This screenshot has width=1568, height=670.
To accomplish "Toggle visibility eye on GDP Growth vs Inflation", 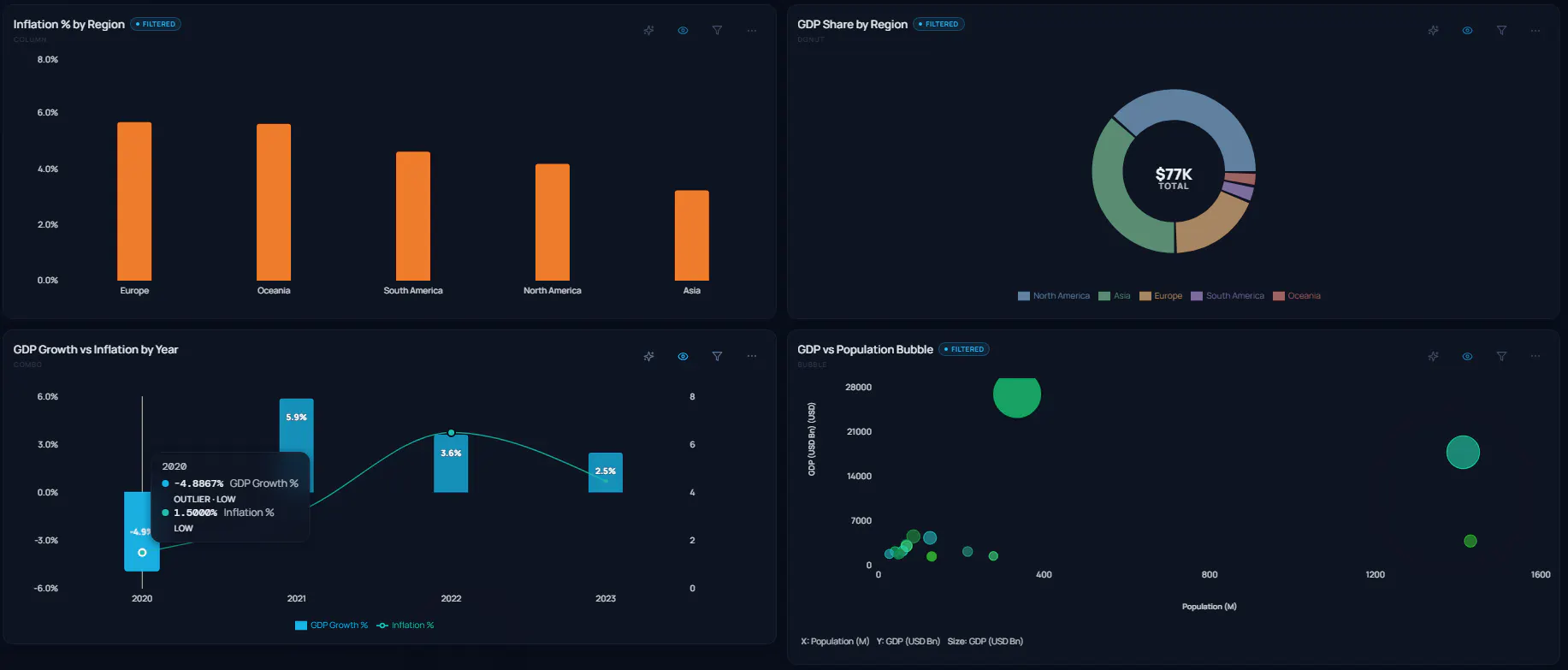I will click(683, 356).
